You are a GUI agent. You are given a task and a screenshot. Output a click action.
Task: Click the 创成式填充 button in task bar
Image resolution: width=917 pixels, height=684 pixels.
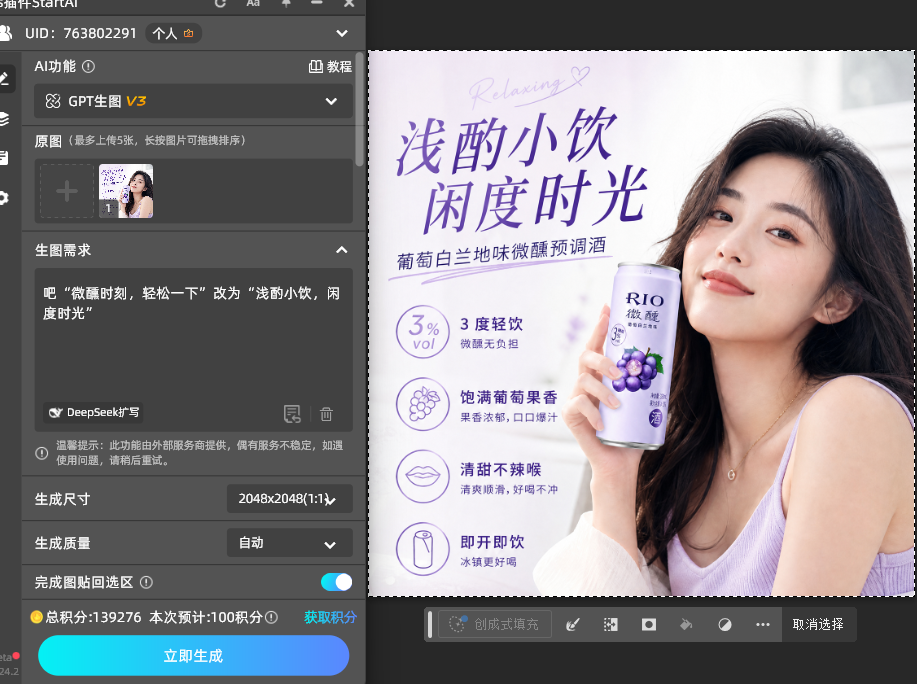495,624
